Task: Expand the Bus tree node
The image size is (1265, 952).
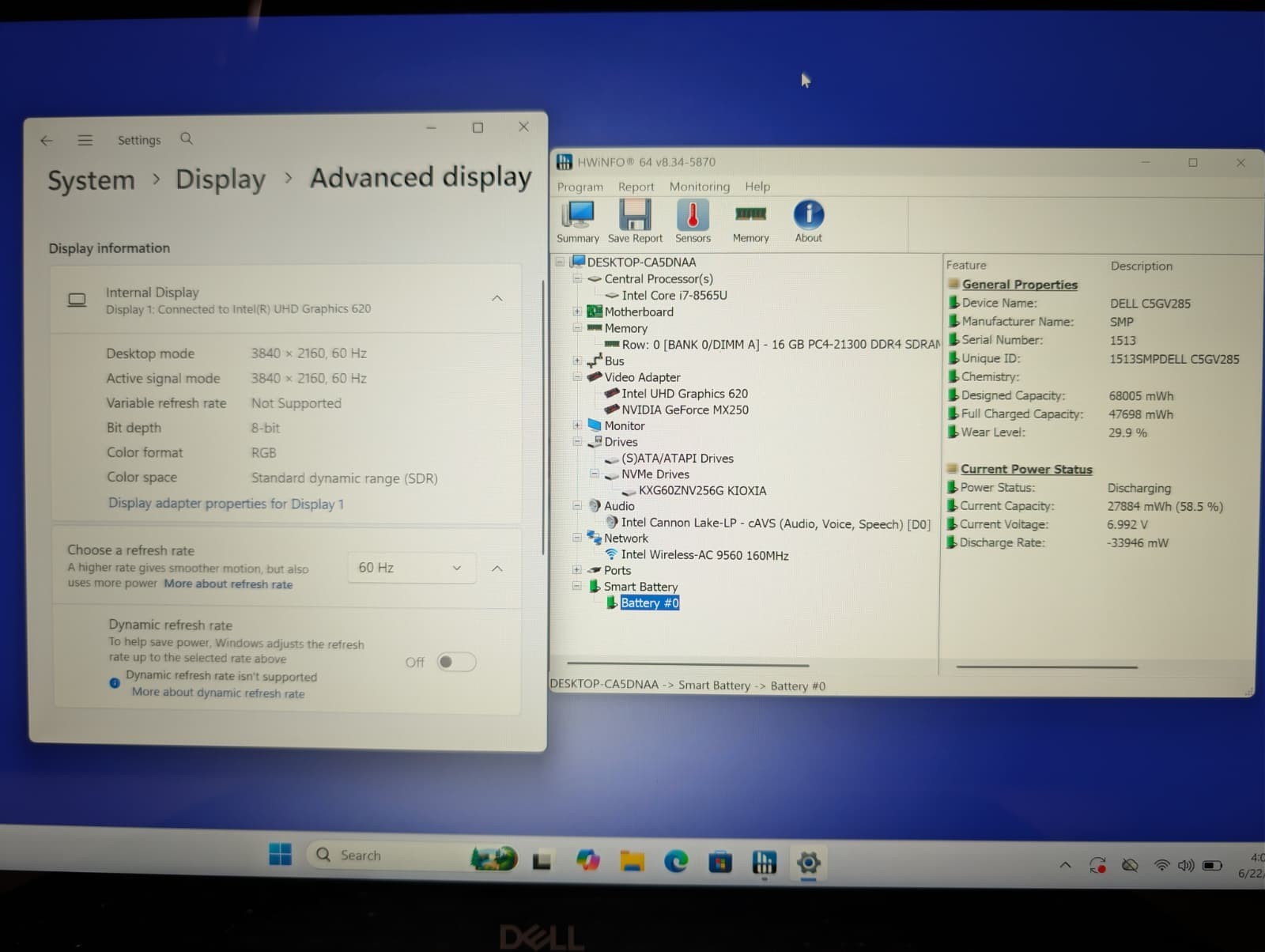Action: (x=577, y=361)
